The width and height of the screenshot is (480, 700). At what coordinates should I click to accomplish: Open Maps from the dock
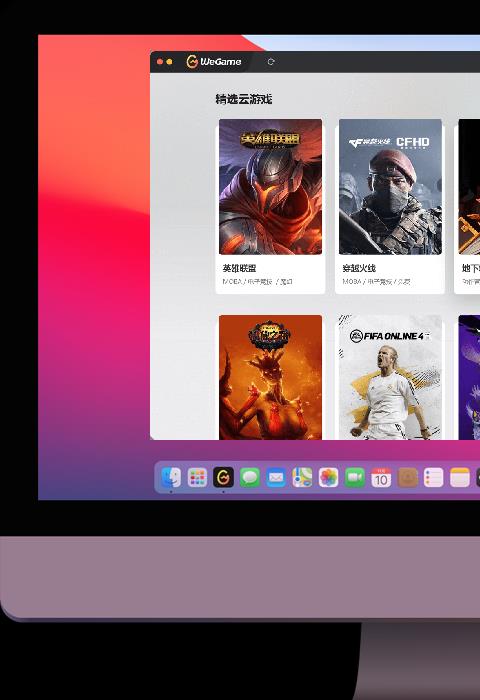[302, 477]
